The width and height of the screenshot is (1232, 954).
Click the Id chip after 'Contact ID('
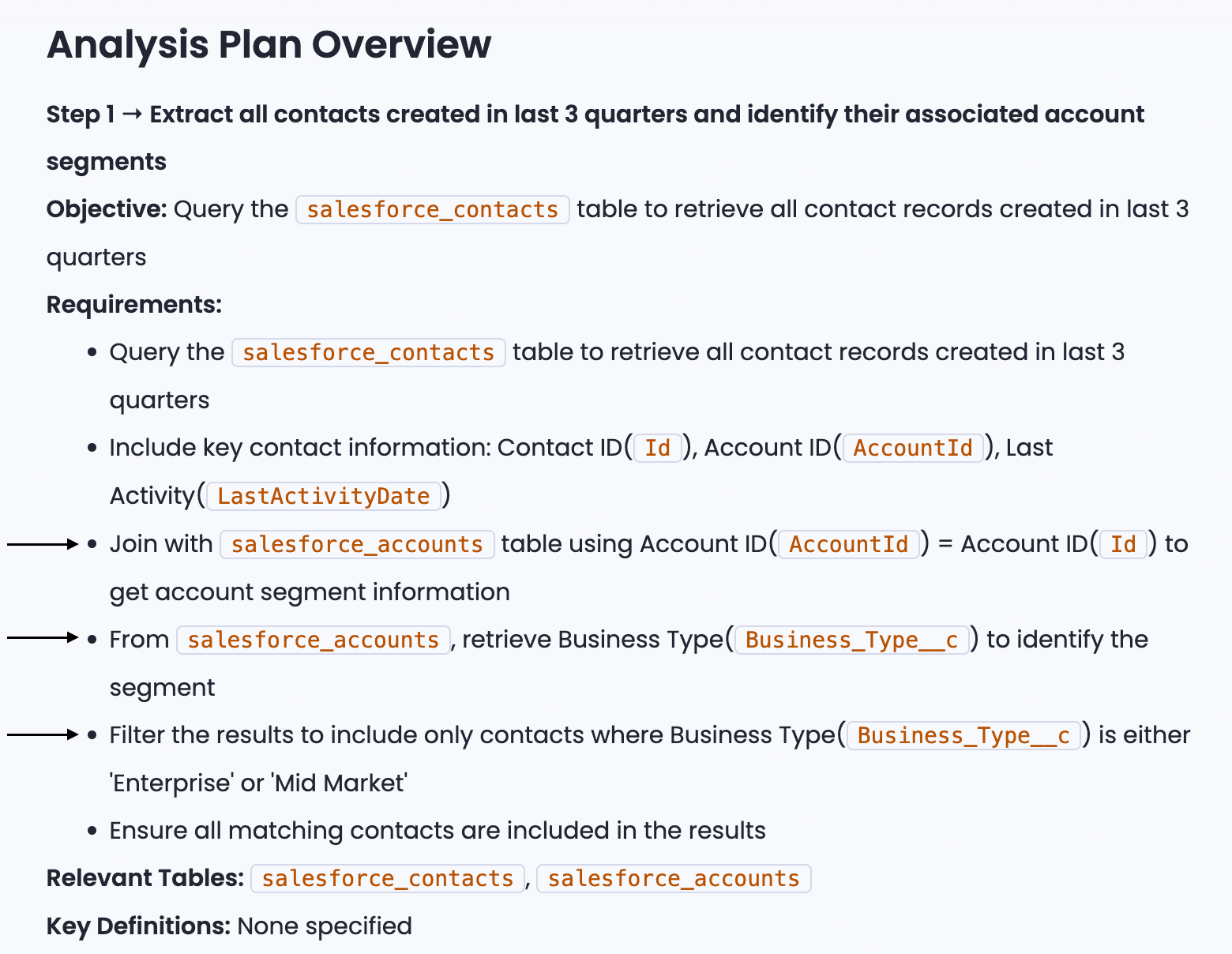(657, 449)
